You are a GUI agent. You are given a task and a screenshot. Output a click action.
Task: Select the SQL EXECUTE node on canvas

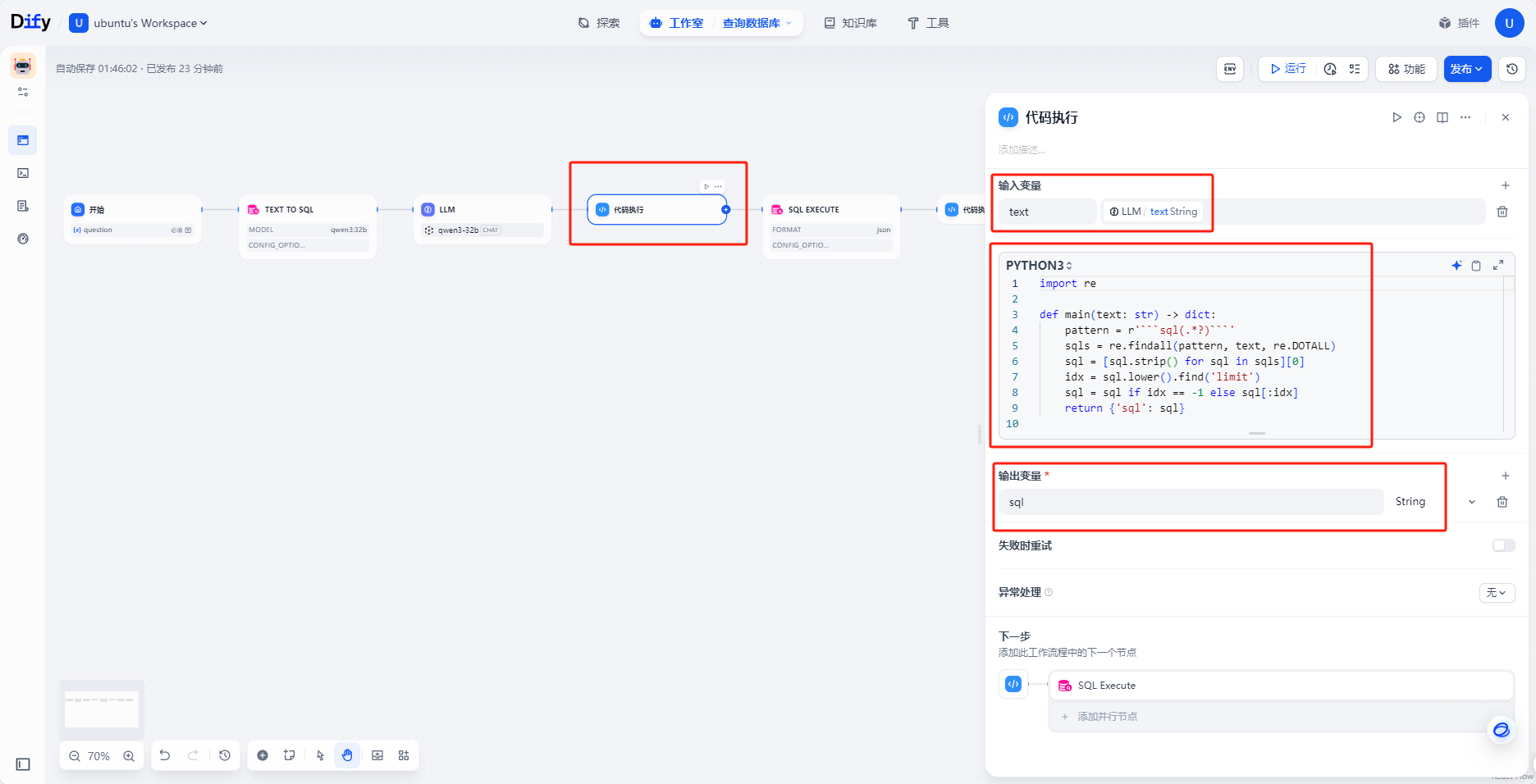click(831, 227)
